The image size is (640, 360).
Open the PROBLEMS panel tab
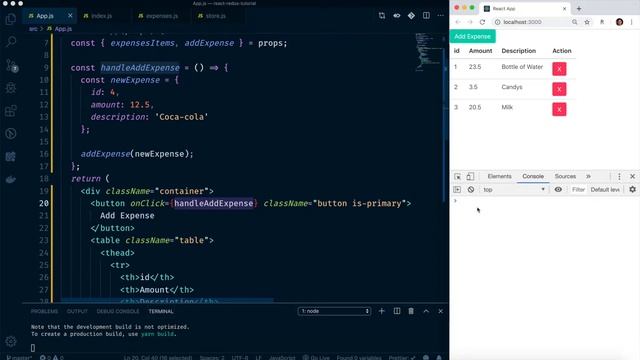pyautogui.click(x=44, y=311)
